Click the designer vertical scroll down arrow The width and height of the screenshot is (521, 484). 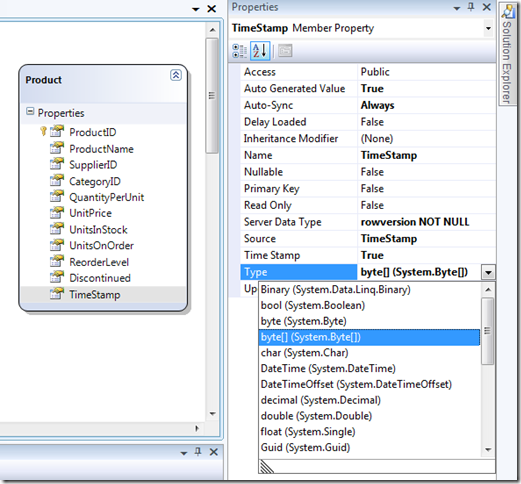[x=212, y=414]
